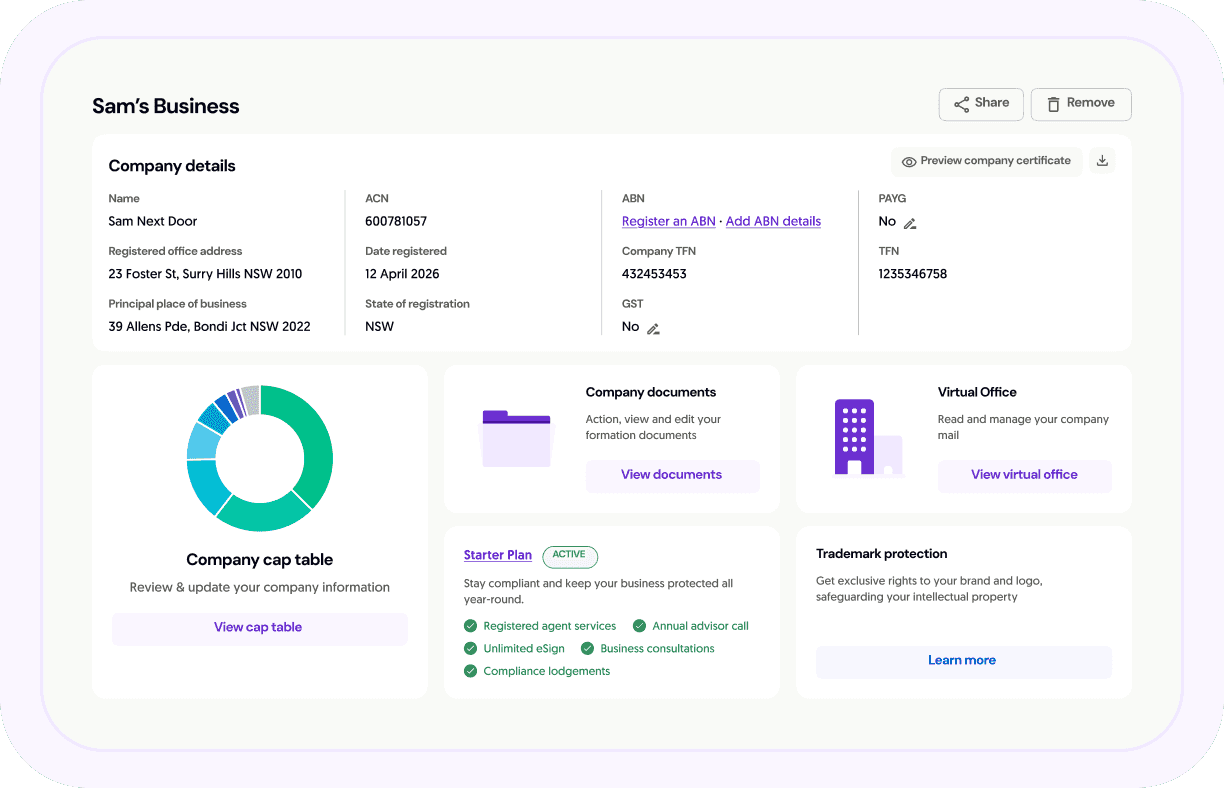Click the download certificate icon
The height and width of the screenshot is (788, 1224).
click(1102, 161)
